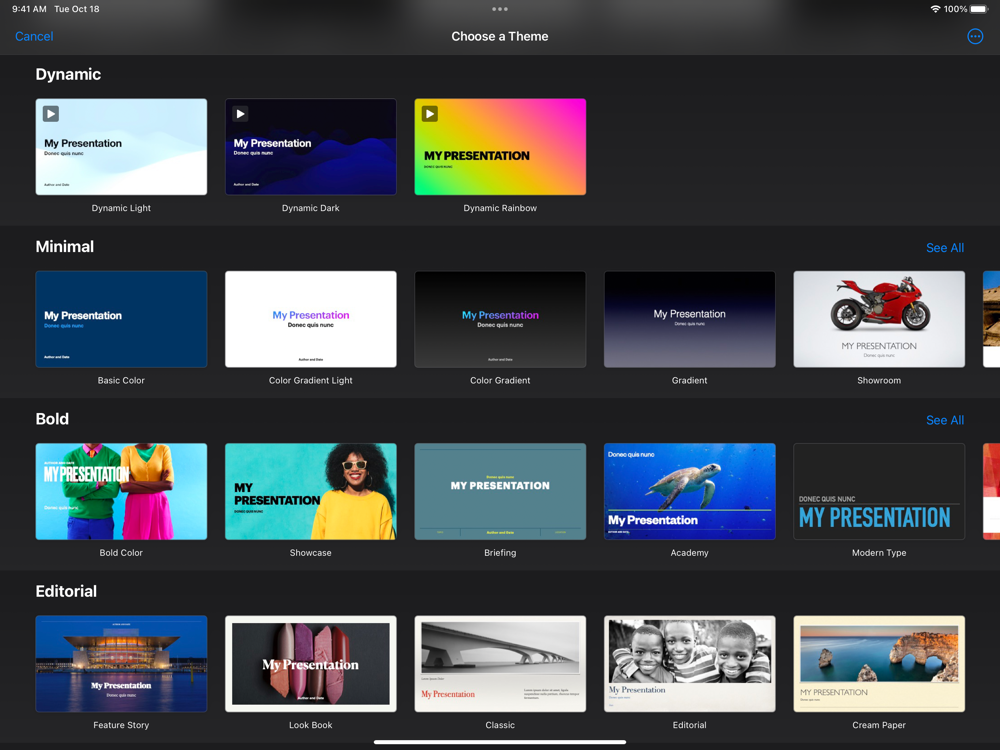1000x750 pixels.
Task: Pick the Cream Paper theme
Action: pos(879,663)
